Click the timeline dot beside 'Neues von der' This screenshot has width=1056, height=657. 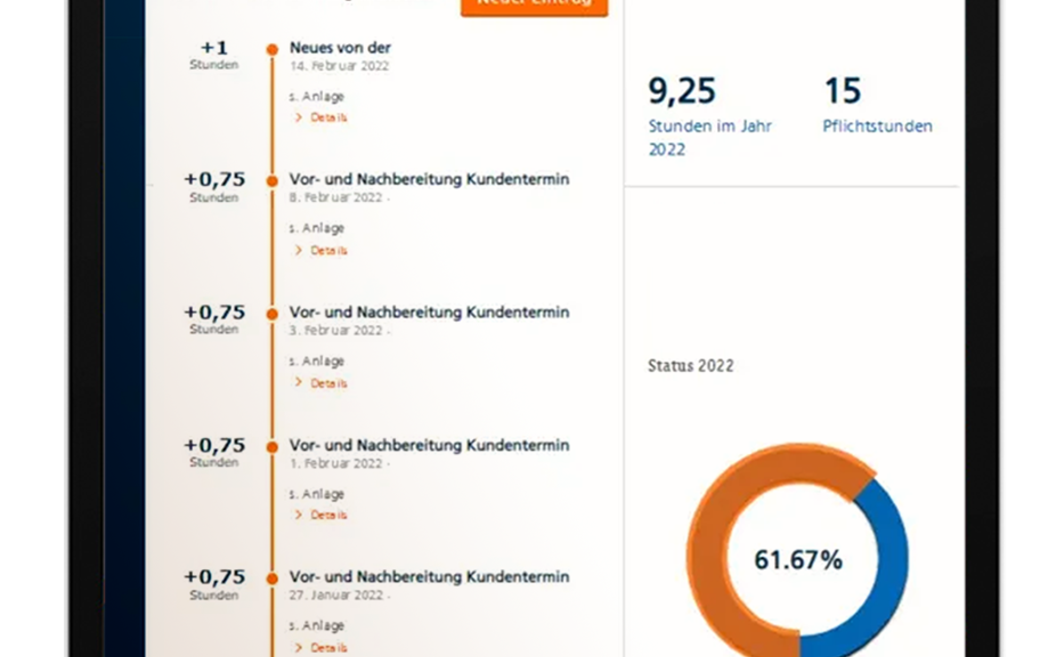(x=270, y=47)
